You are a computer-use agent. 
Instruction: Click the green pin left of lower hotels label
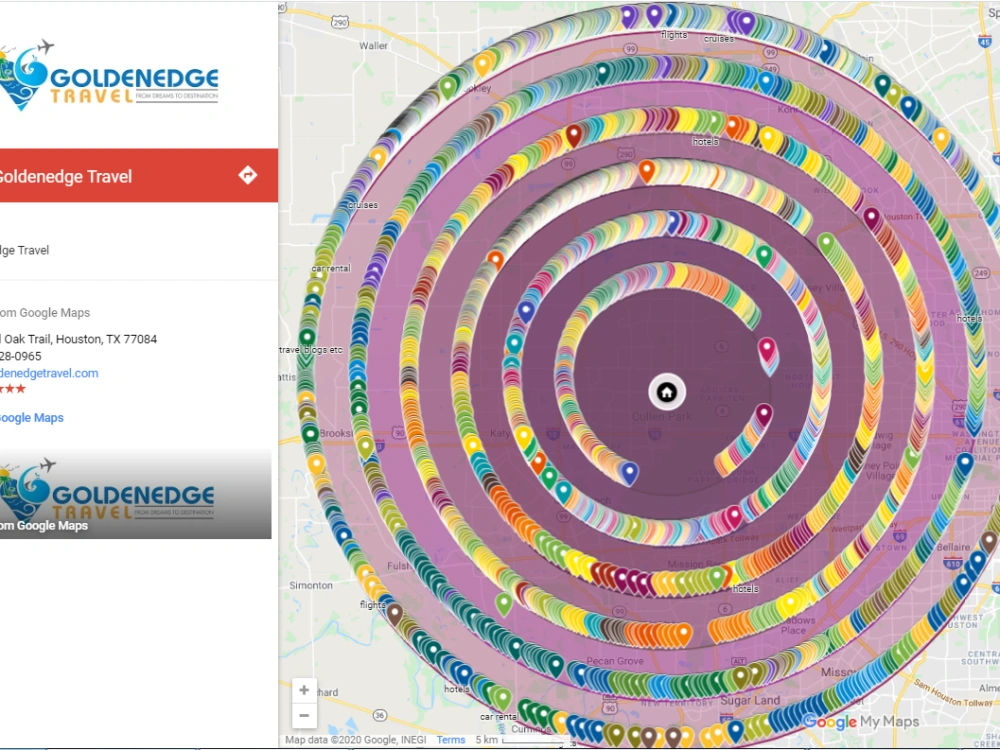[717, 578]
